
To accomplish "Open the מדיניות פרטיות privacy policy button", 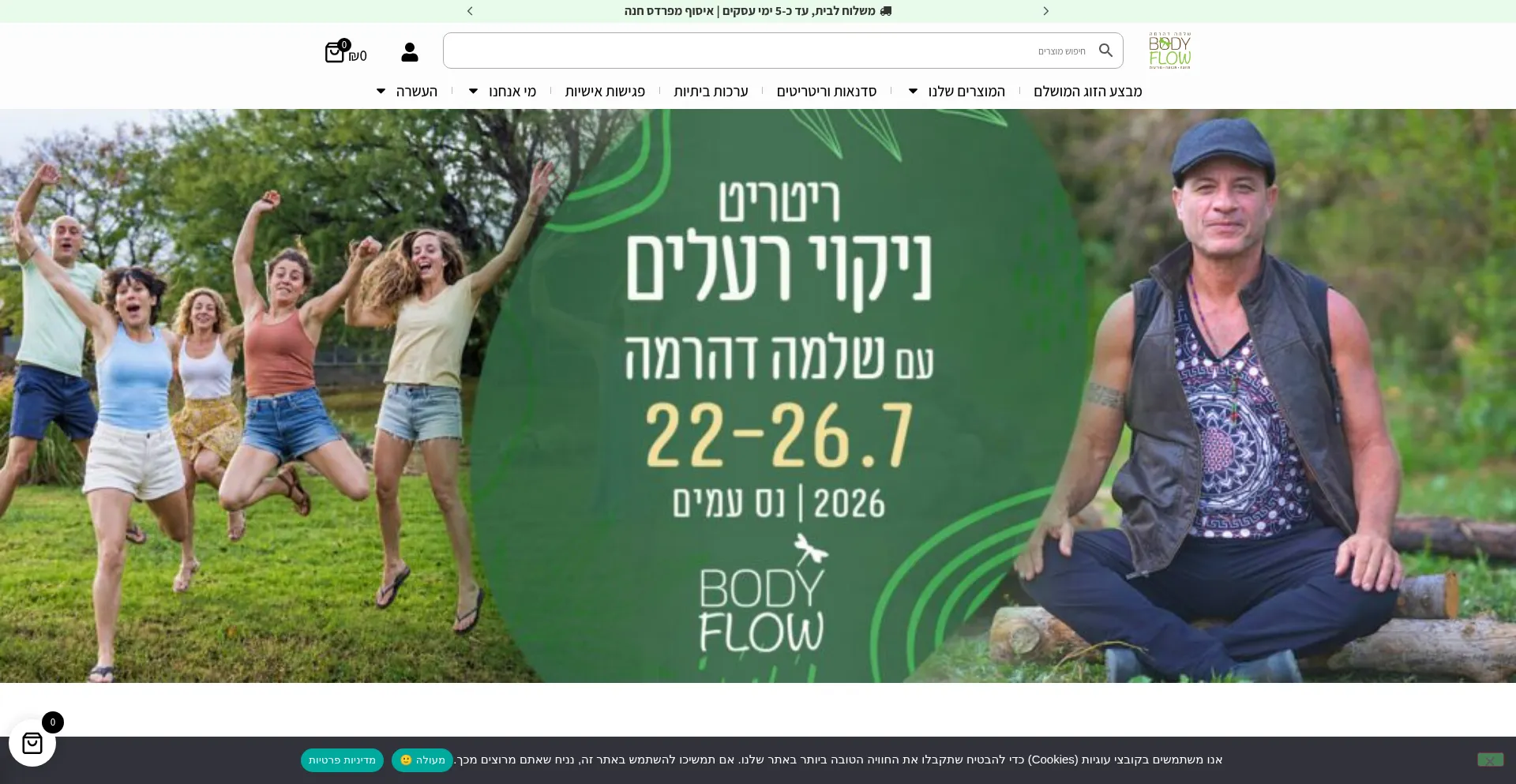I will point(342,760).
